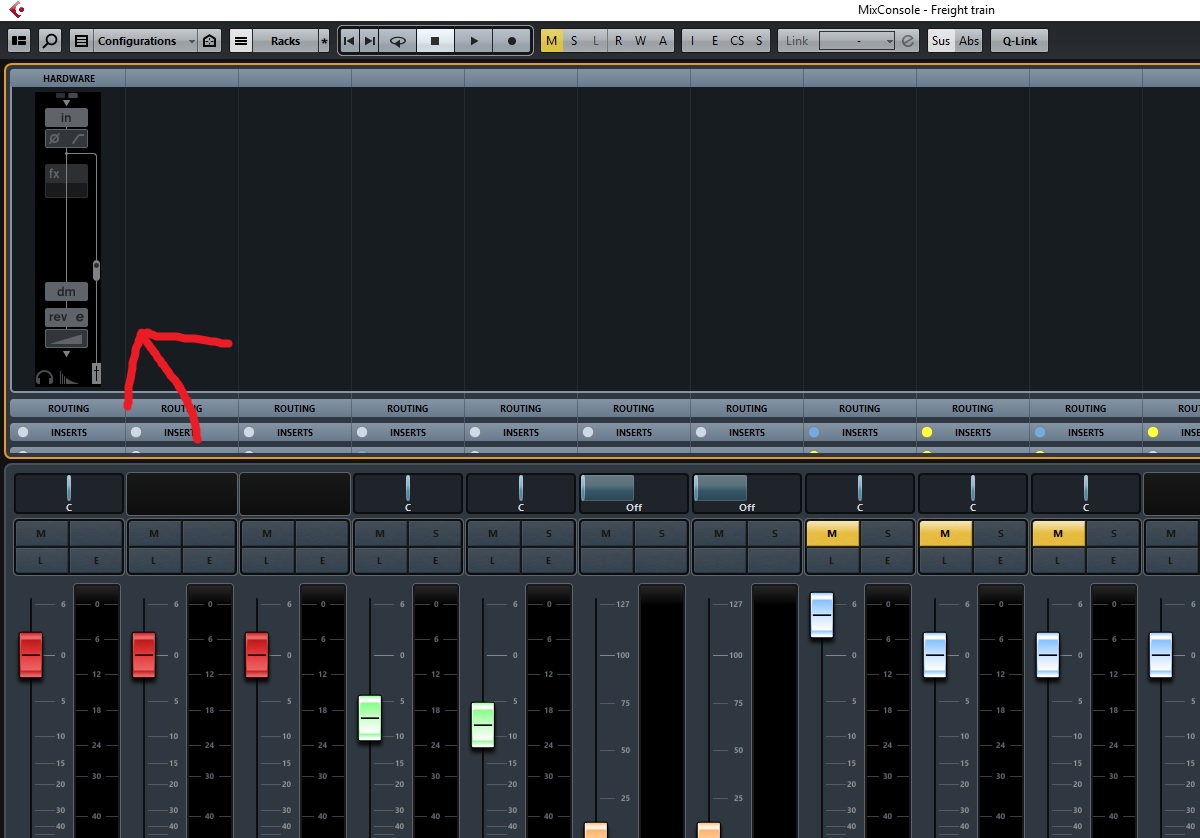The image size is (1200, 838).
Task: Toggle the Abs mode button
Action: (x=969, y=41)
